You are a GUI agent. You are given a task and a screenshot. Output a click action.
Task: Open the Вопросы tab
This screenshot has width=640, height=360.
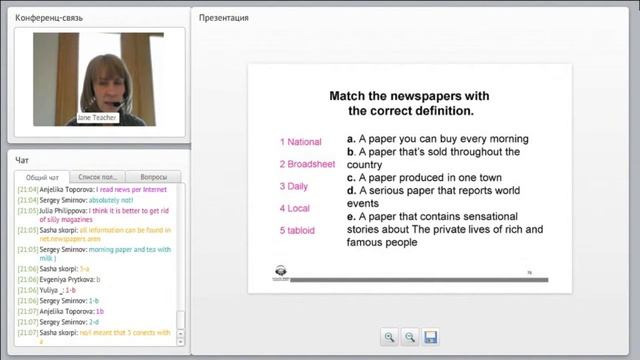153,177
